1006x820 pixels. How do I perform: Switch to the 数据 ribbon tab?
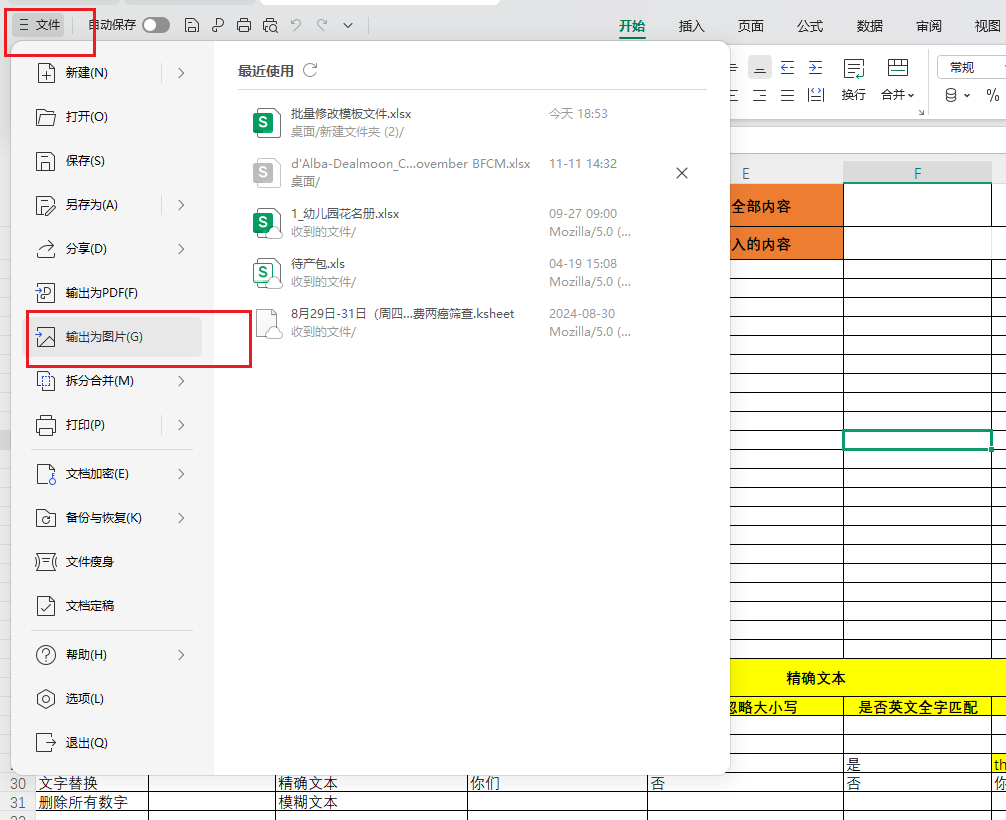tap(869, 27)
